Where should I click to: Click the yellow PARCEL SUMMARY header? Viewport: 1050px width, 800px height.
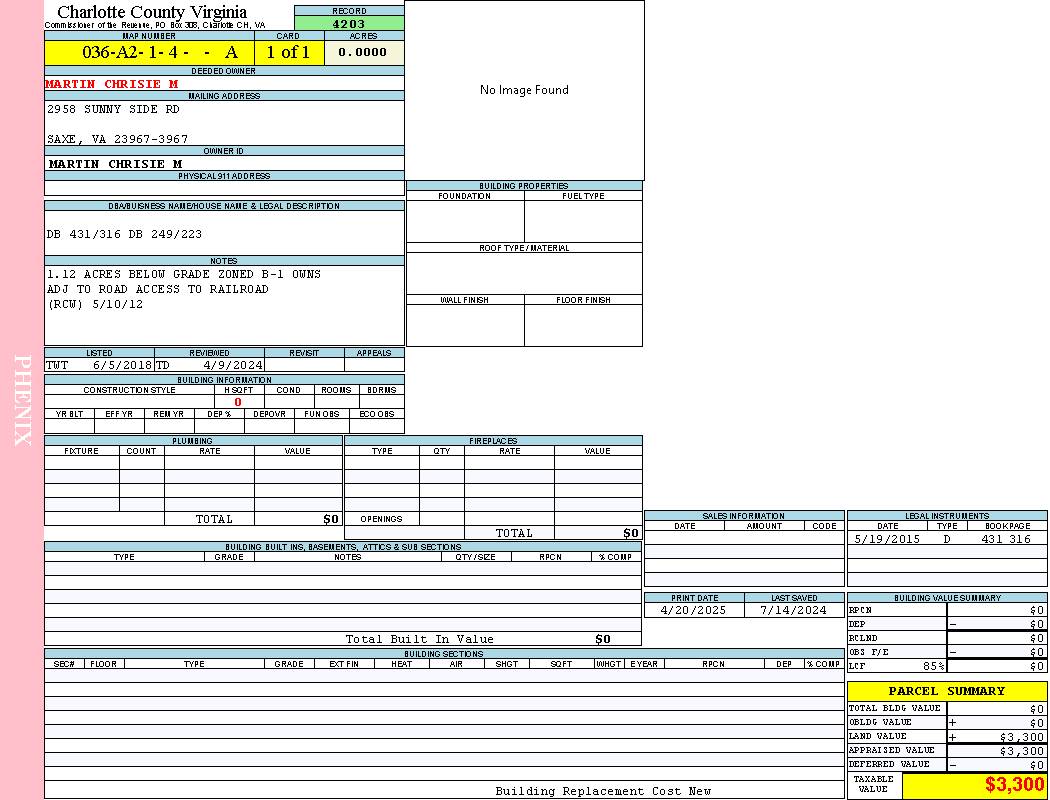[946, 691]
